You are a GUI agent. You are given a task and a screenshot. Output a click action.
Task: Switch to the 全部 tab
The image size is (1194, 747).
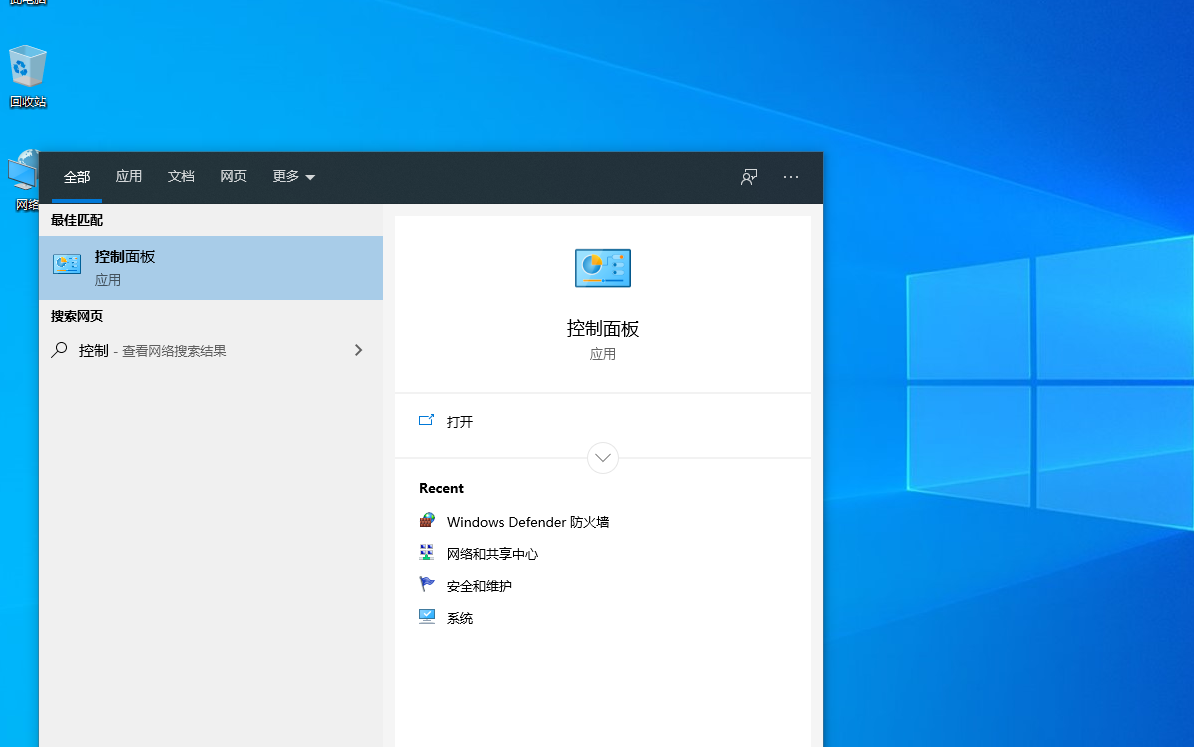click(77, 177)
